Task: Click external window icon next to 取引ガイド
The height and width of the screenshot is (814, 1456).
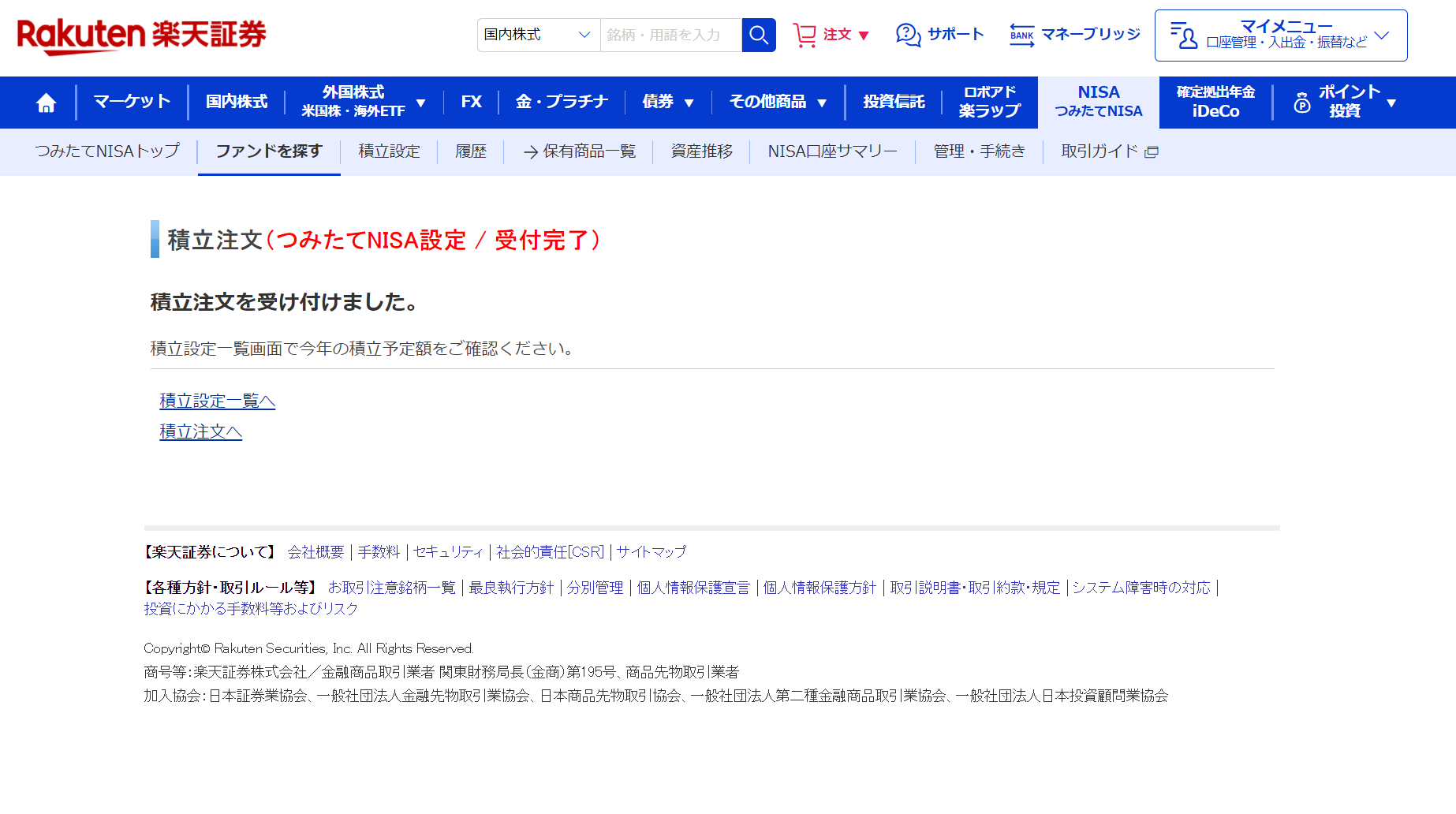Action: 1152,151
